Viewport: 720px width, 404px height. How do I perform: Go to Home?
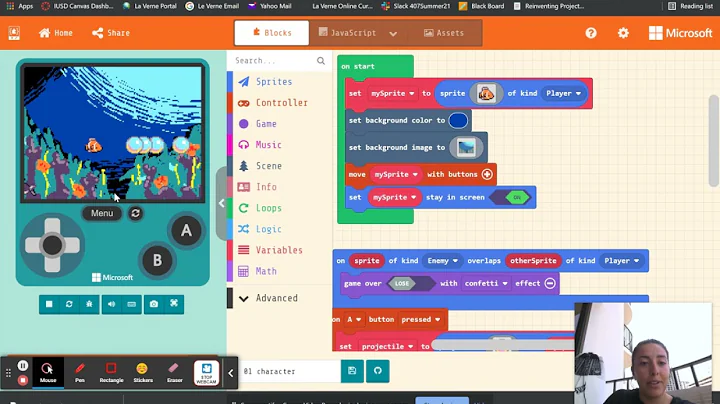point(56,33)
